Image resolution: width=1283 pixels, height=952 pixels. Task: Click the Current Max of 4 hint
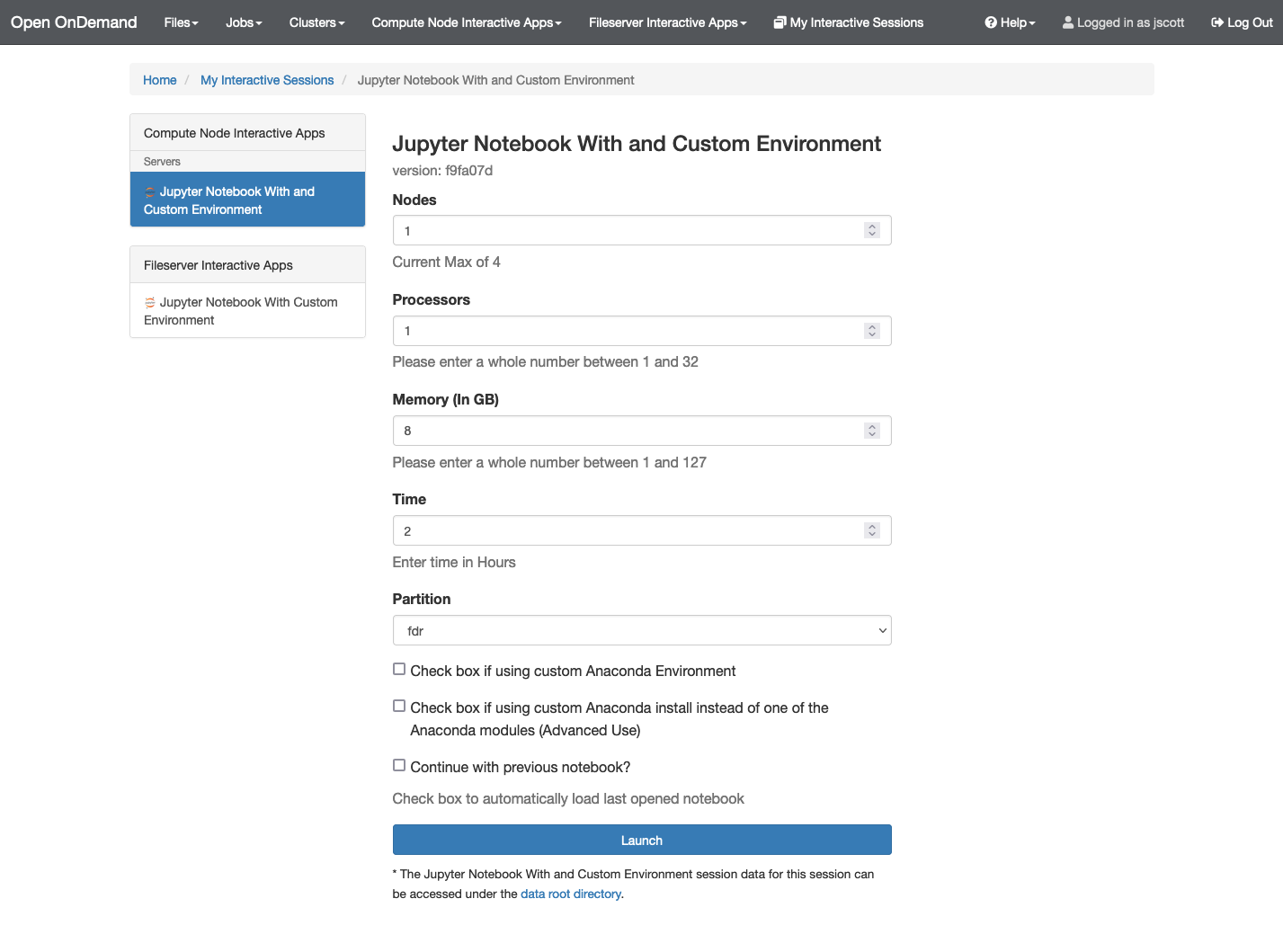click(446, 262)
